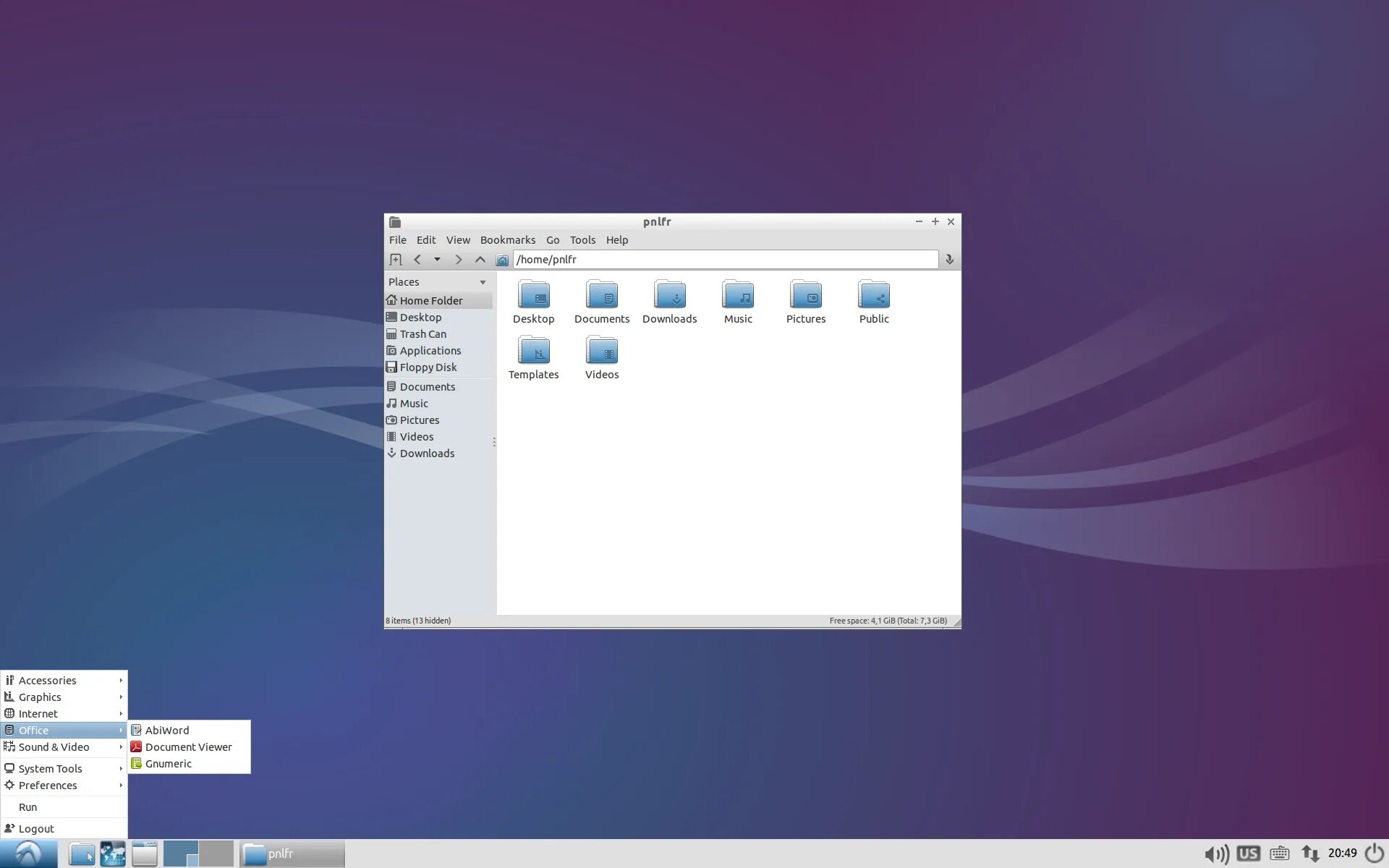Go back with the left arrow
This screenshot has width=1389, height=868.
point(417,260)
